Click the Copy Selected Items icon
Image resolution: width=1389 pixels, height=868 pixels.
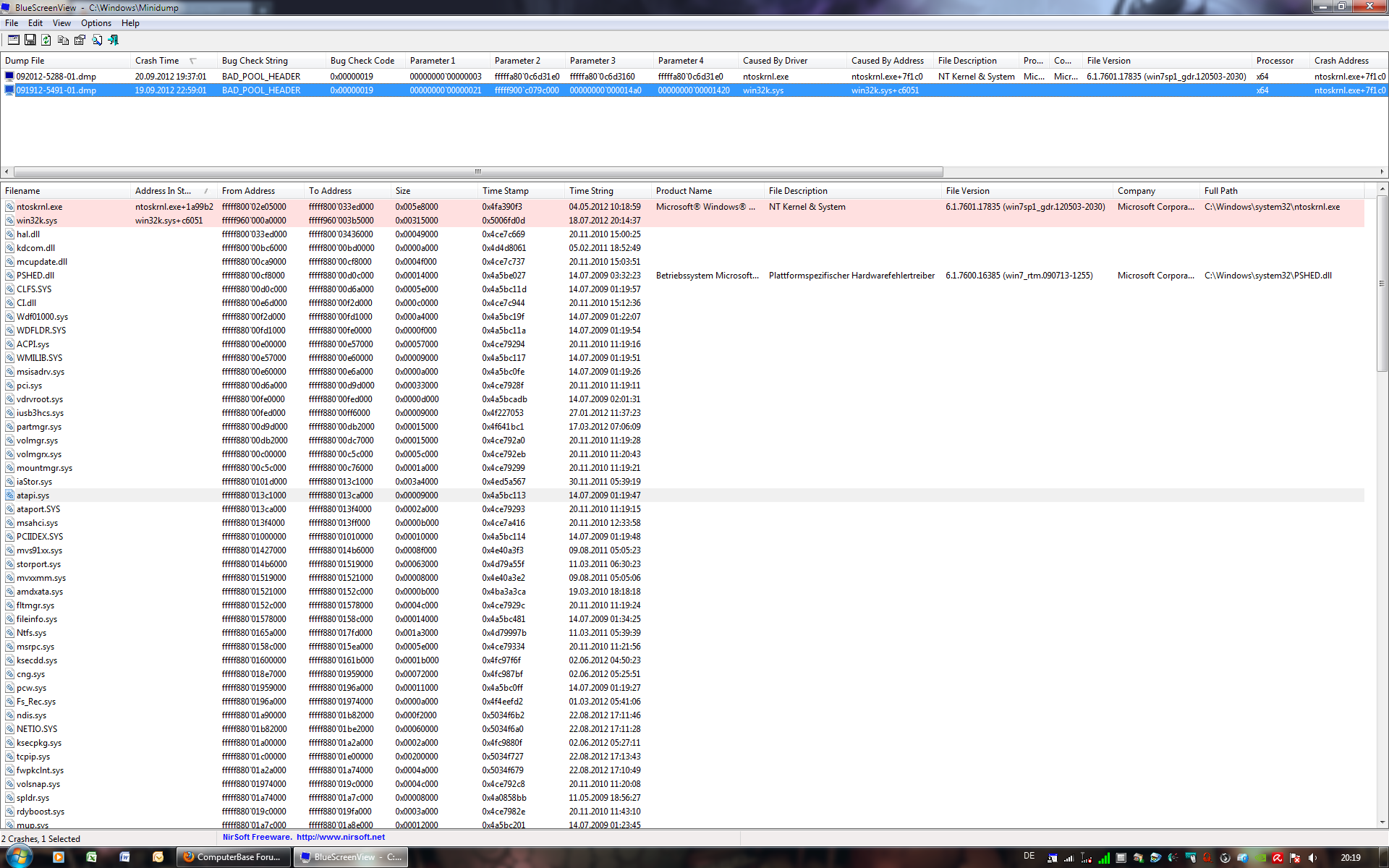click(x=63, y=40)
